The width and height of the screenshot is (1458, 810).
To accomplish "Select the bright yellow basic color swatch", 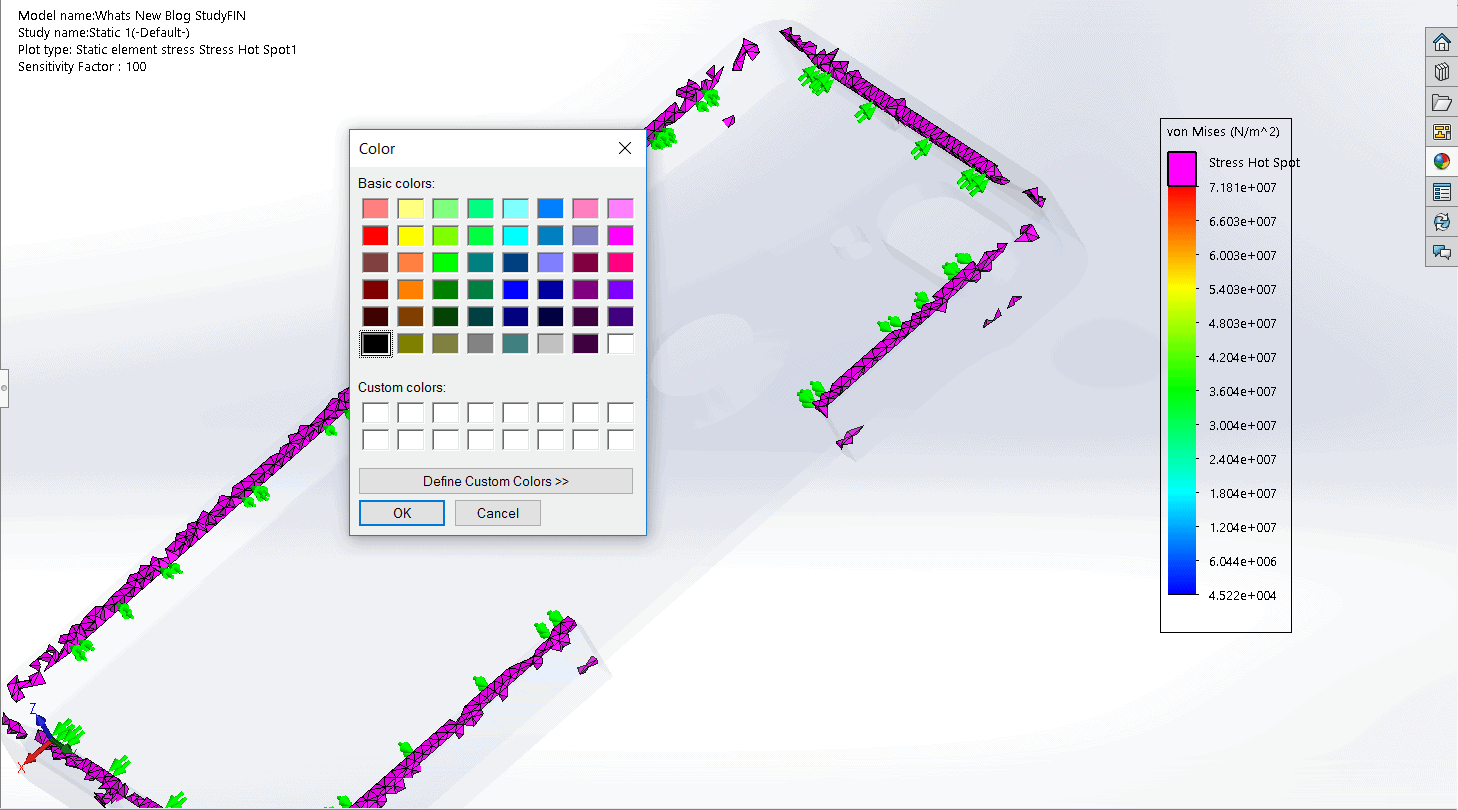I will coord(410,236).
